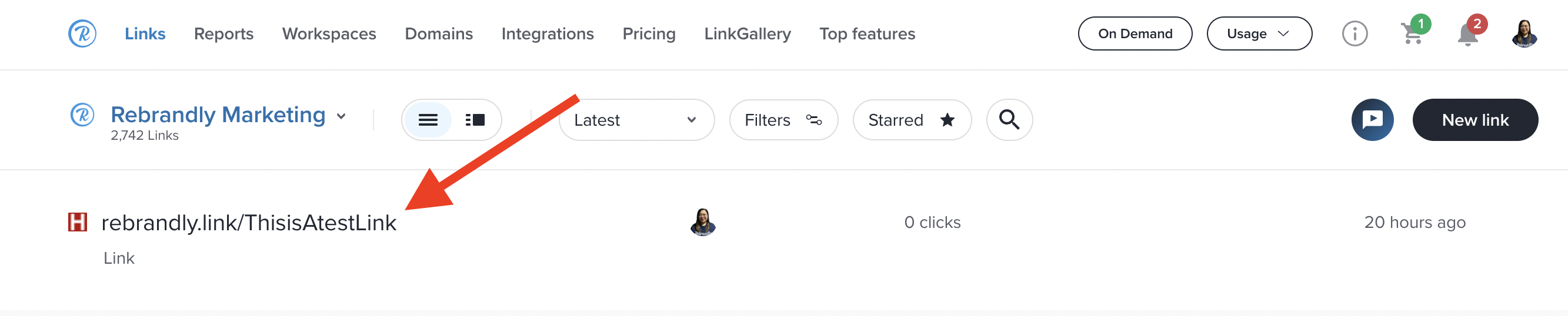This screenshot has height=316, width=1568.
Task: Switch to detailed list view
Action: pos(475,120)
